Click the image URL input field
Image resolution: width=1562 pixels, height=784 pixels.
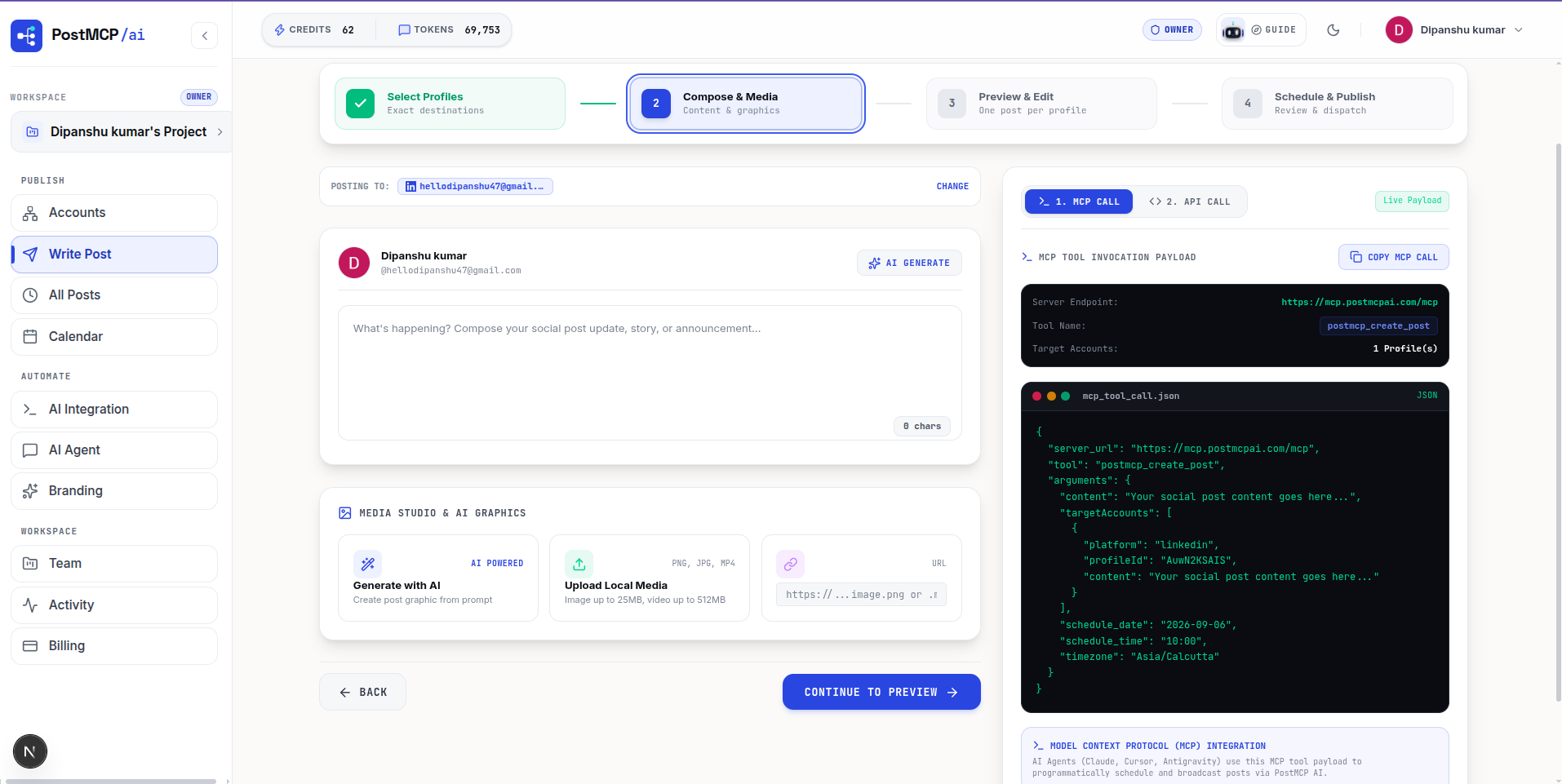[x=861, y=595]
